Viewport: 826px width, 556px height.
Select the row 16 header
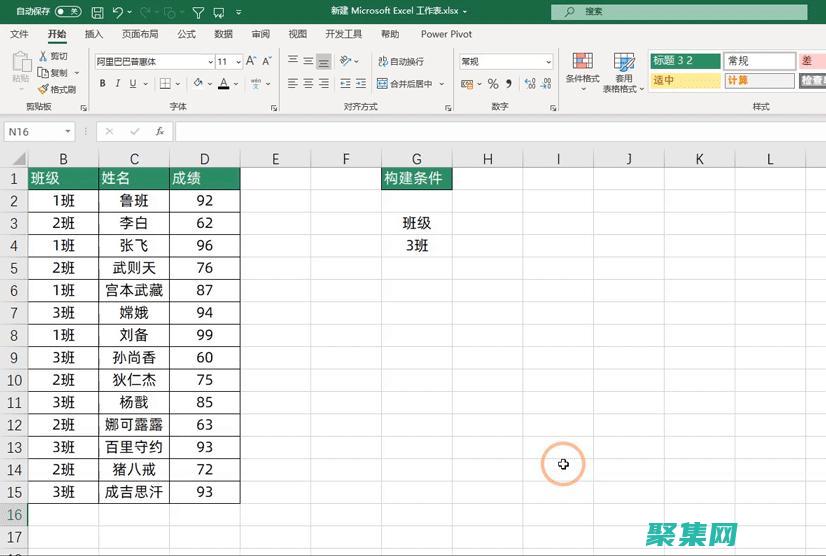(x=14, y=514)
